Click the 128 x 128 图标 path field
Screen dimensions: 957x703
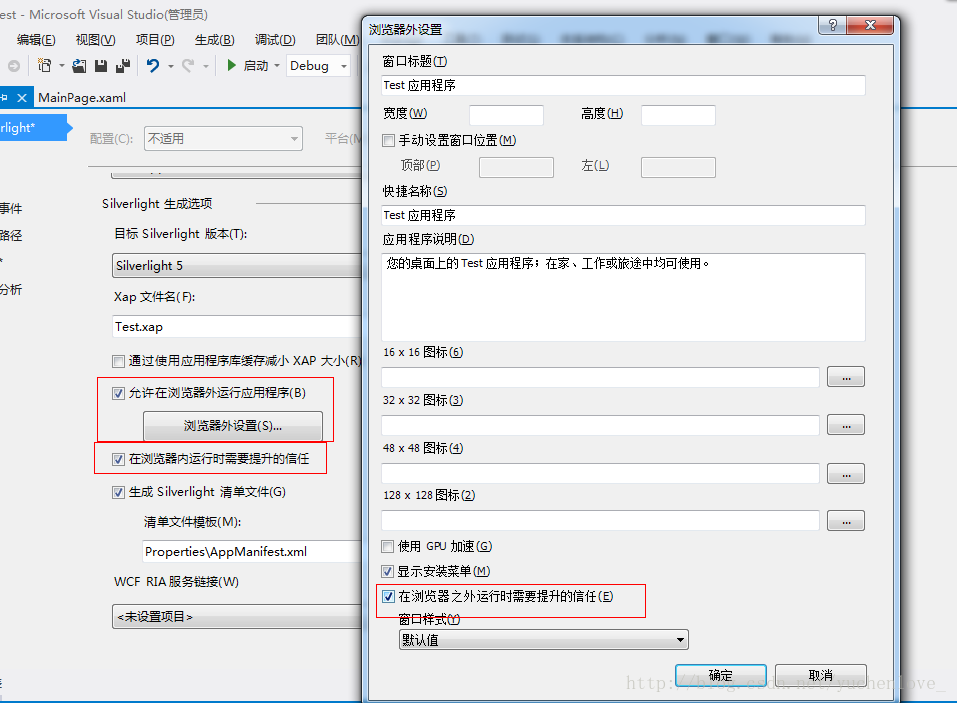click(601, 521)
